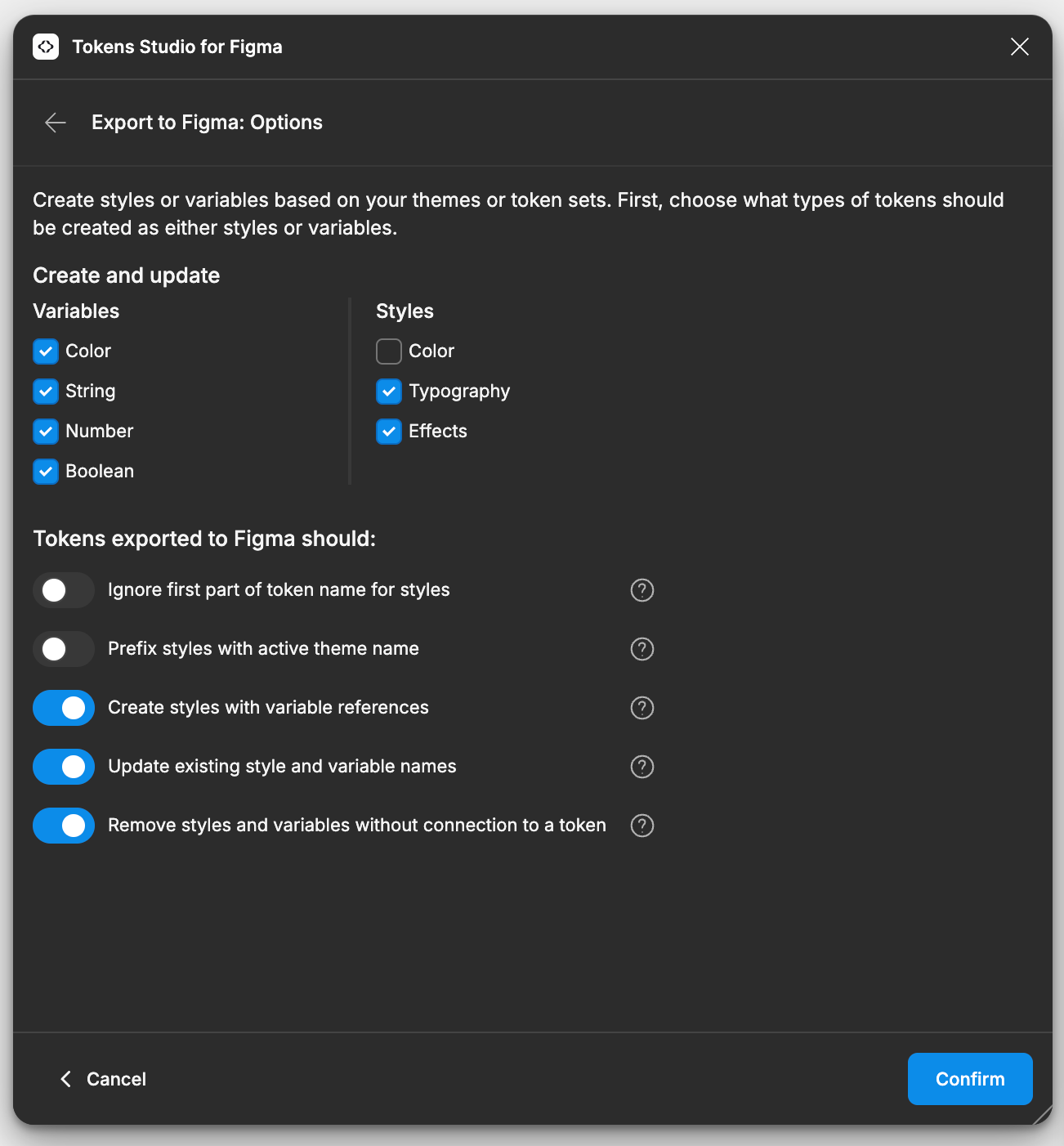
Task: Open help for Update existing style and variable names
Action: 642,767
